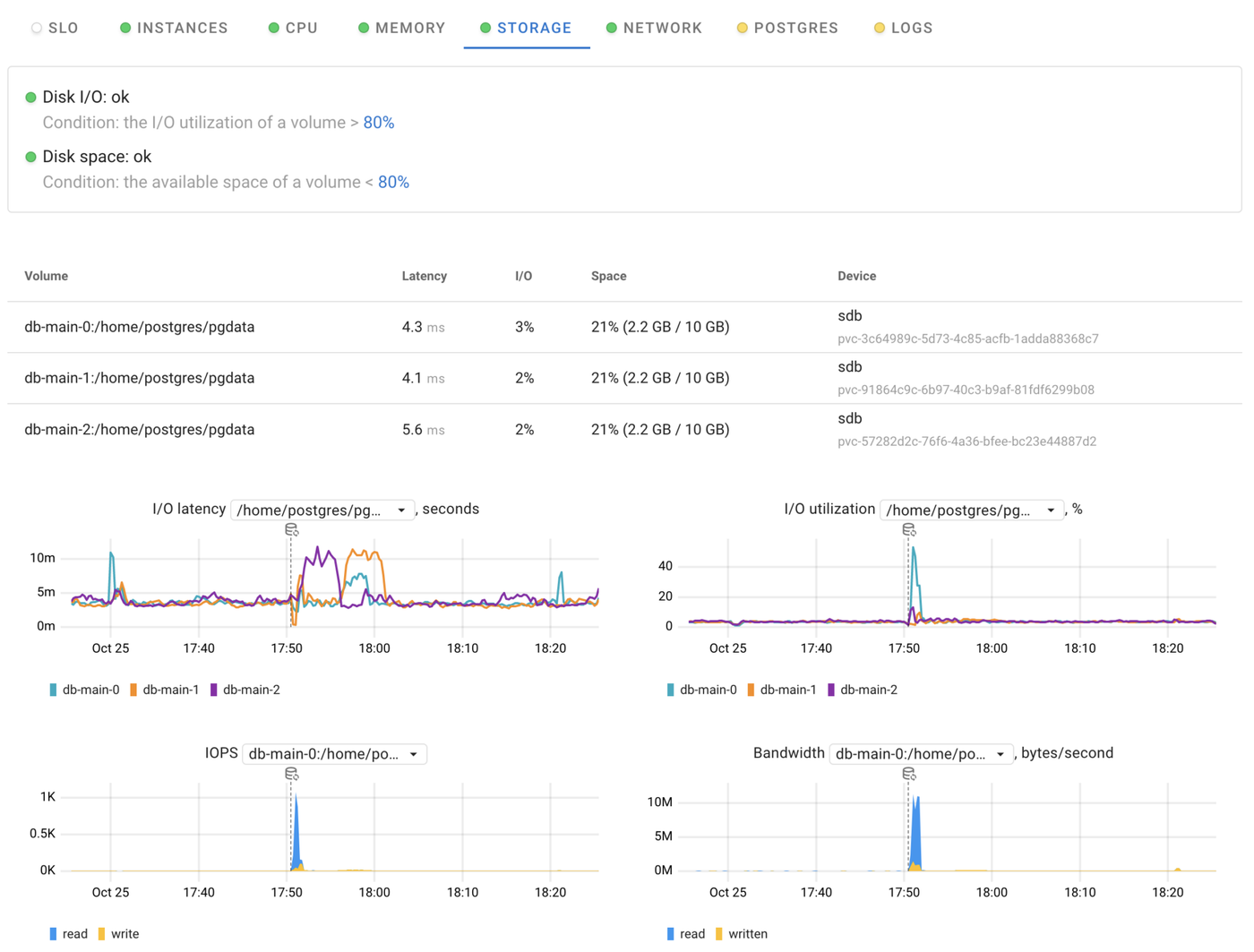This screenshot has width=1254, height=952.
Task: Open the volume dropdown on I/O latency chart
Action: pyautogui.click(x=322, y=510)
